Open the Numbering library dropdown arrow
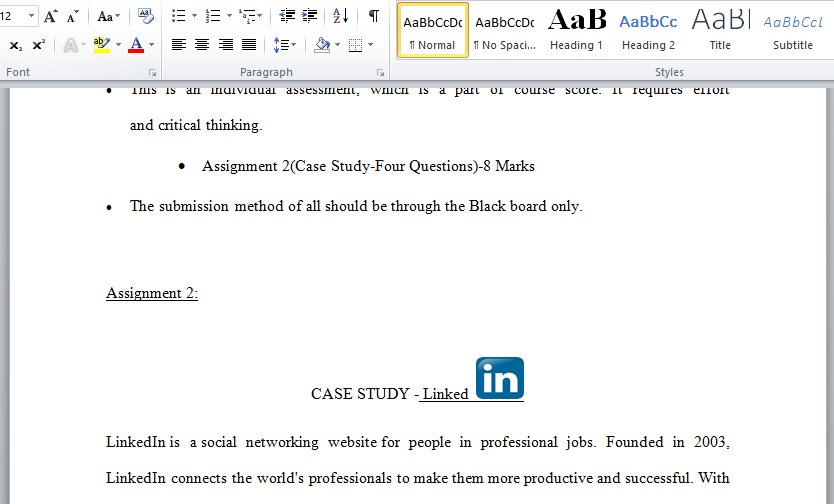 (x=229, y=16)
